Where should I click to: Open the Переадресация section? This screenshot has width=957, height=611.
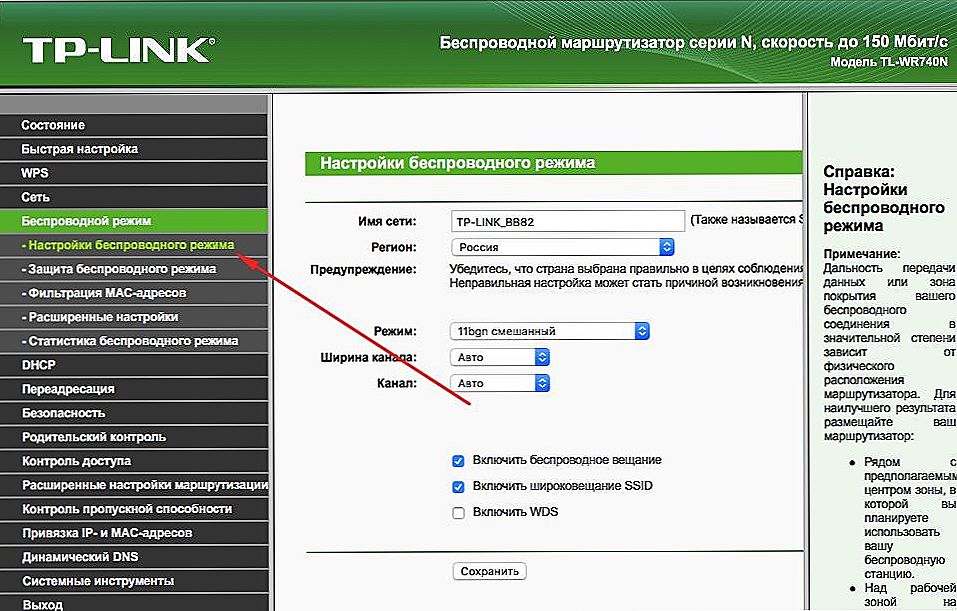click(x=134, y=389)
